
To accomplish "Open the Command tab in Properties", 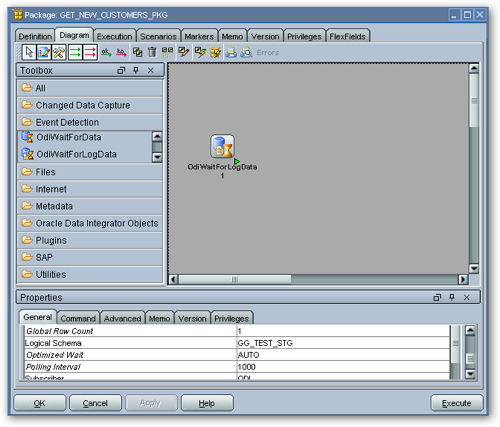I will 78,319.
